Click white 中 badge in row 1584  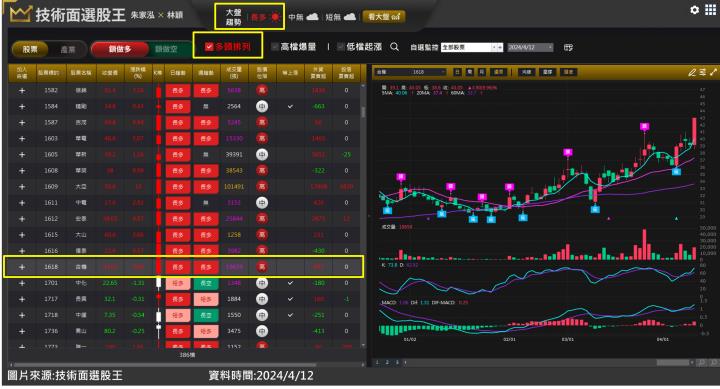pyautogui.click(x=262, y=107)
